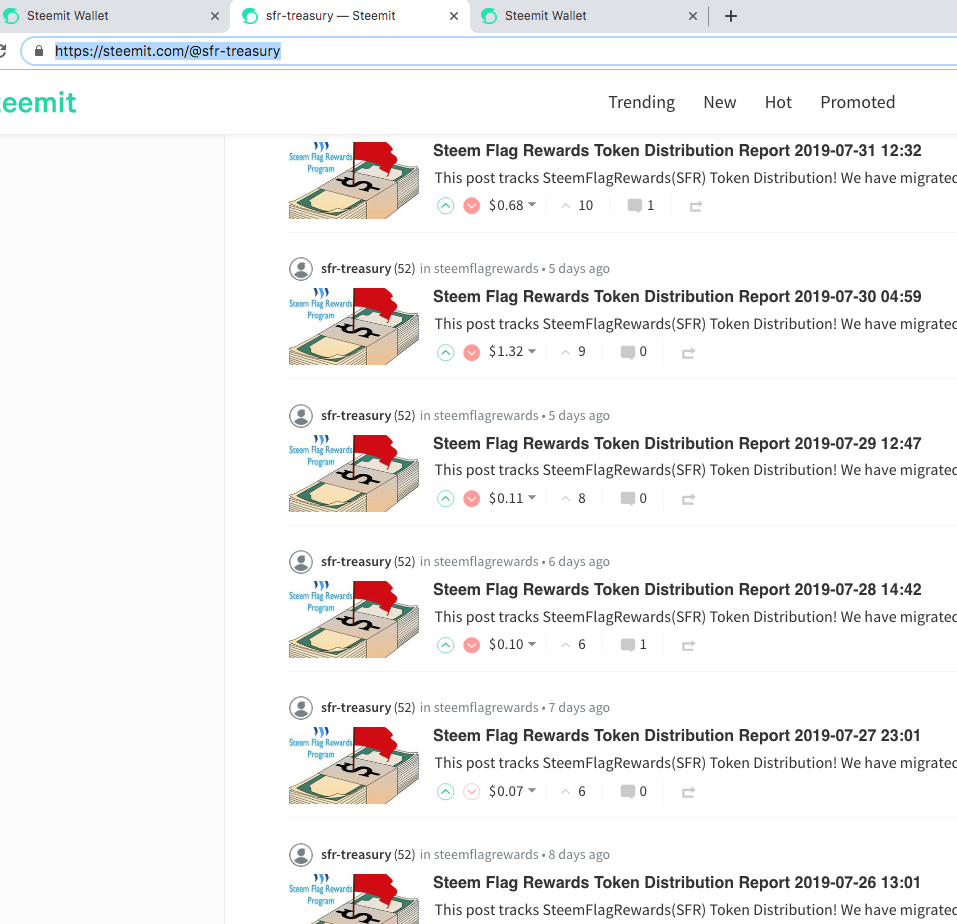This screenshot has height=924, width=957.
Task: Open the thumbnail image of the 07-30 post
Action: click(x=354, y=327)
